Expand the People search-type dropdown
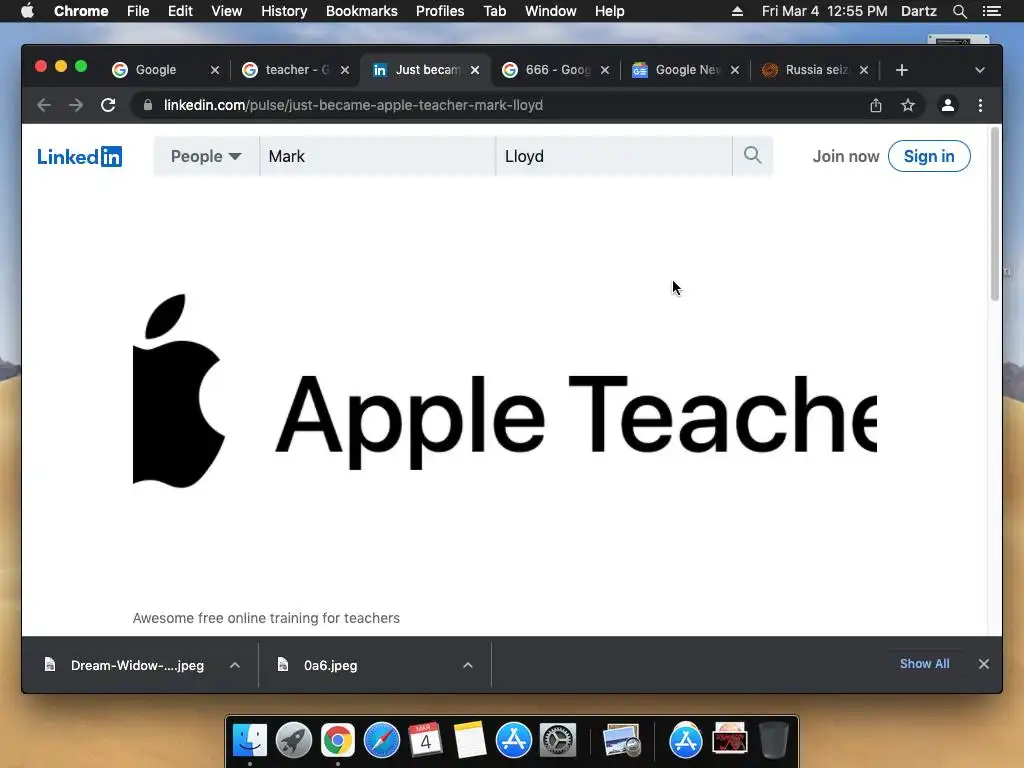This screenshot has width=1024, height=768. coord(206,156)
